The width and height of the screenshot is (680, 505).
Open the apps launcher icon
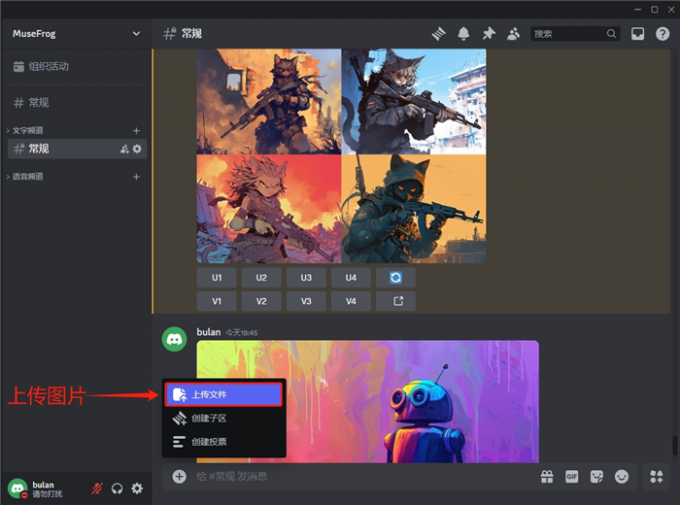[x=657, y=476]
